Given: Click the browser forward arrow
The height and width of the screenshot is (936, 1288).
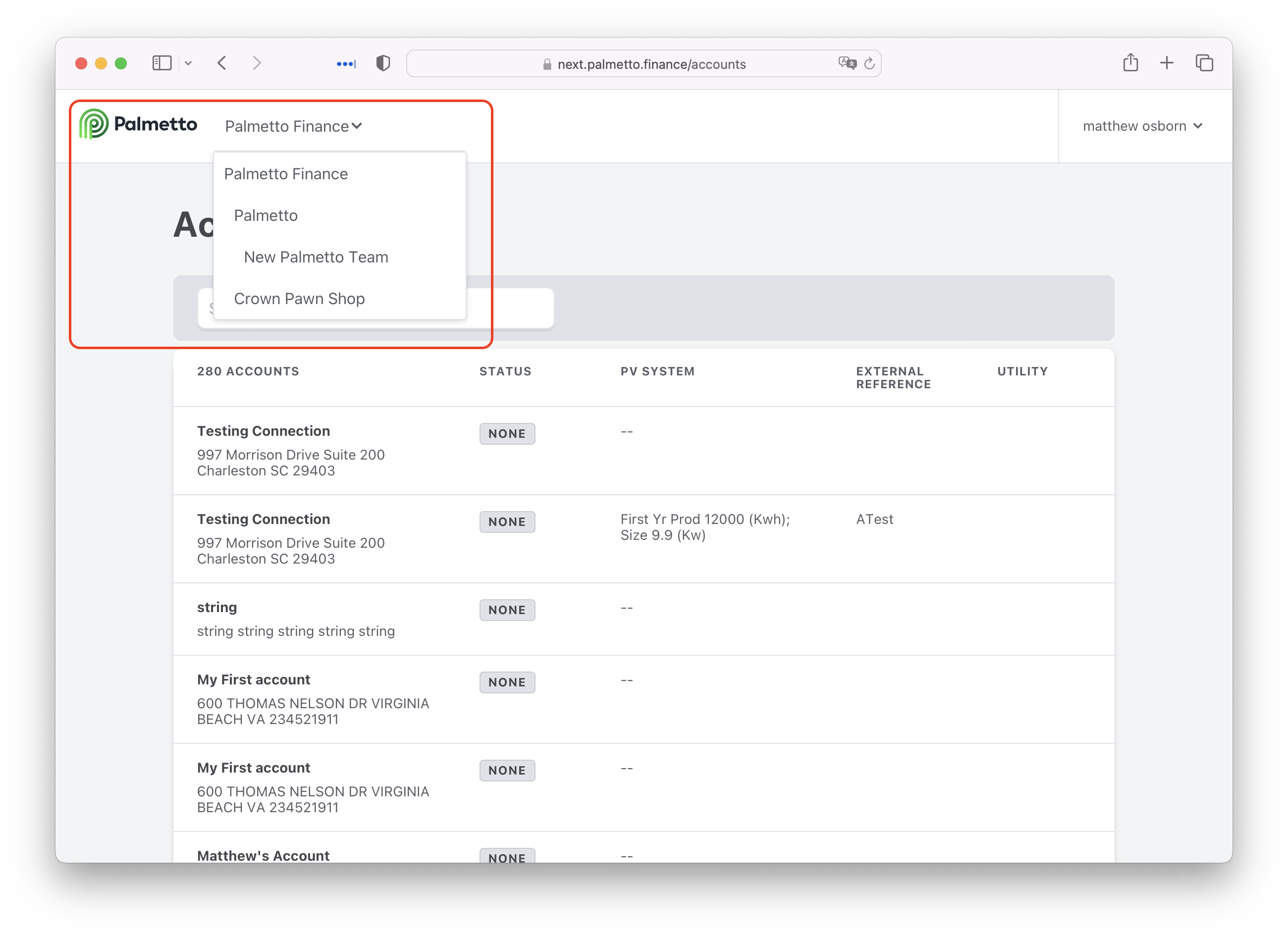Looking at the screenshot, I should pyautogui.click(x=257, y=63).
